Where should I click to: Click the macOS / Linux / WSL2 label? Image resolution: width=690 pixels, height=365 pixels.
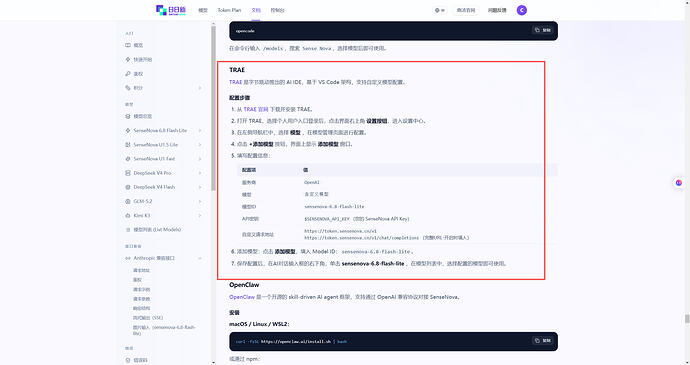point(259,324)
